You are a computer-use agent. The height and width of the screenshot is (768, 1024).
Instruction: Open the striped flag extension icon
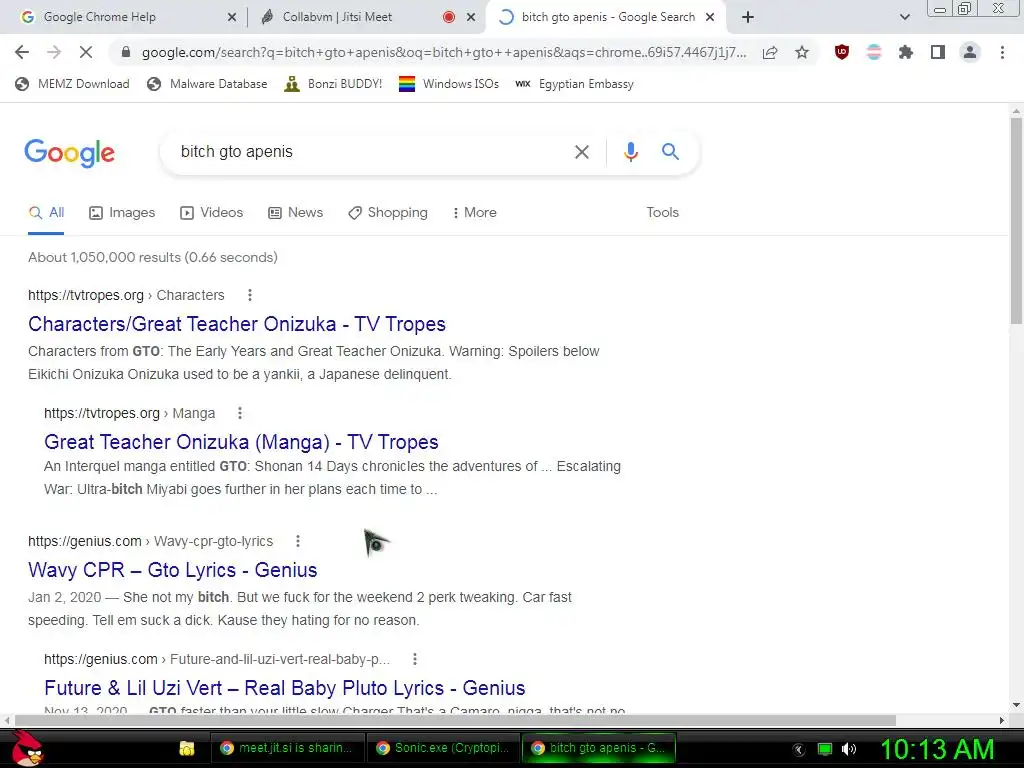pyautogui.click(x=874, y=52)
